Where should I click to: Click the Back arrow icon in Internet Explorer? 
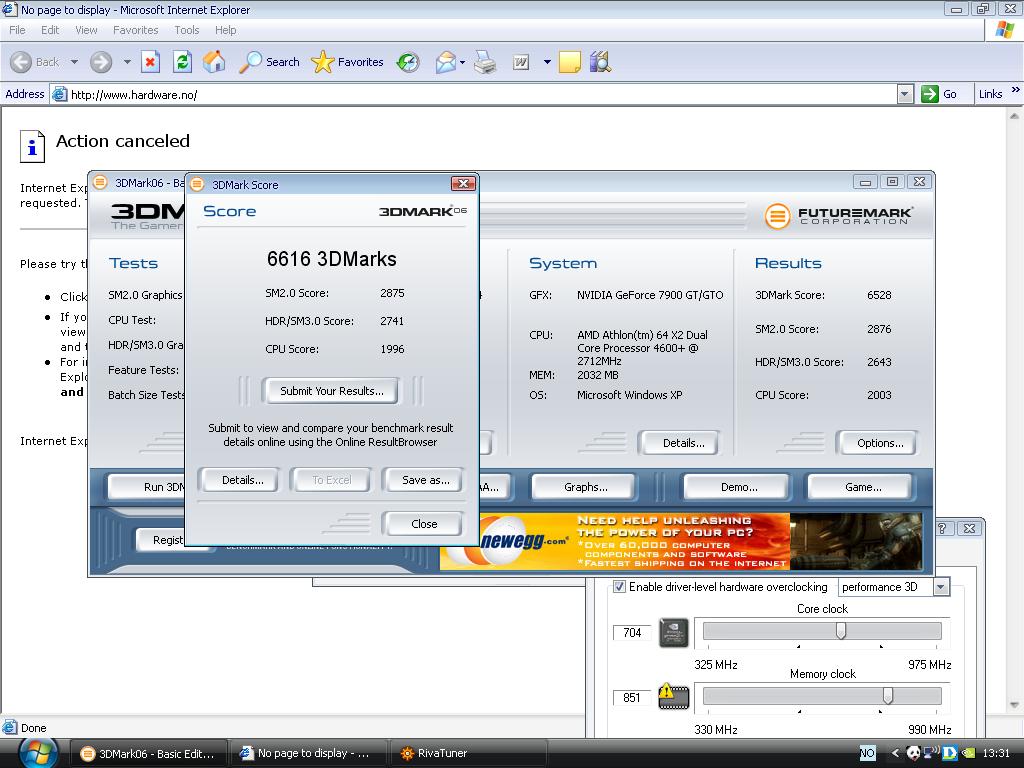pos(21,62)
